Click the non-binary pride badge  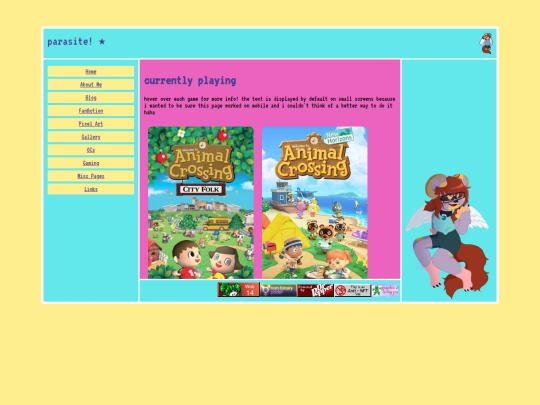click(278, 290)
